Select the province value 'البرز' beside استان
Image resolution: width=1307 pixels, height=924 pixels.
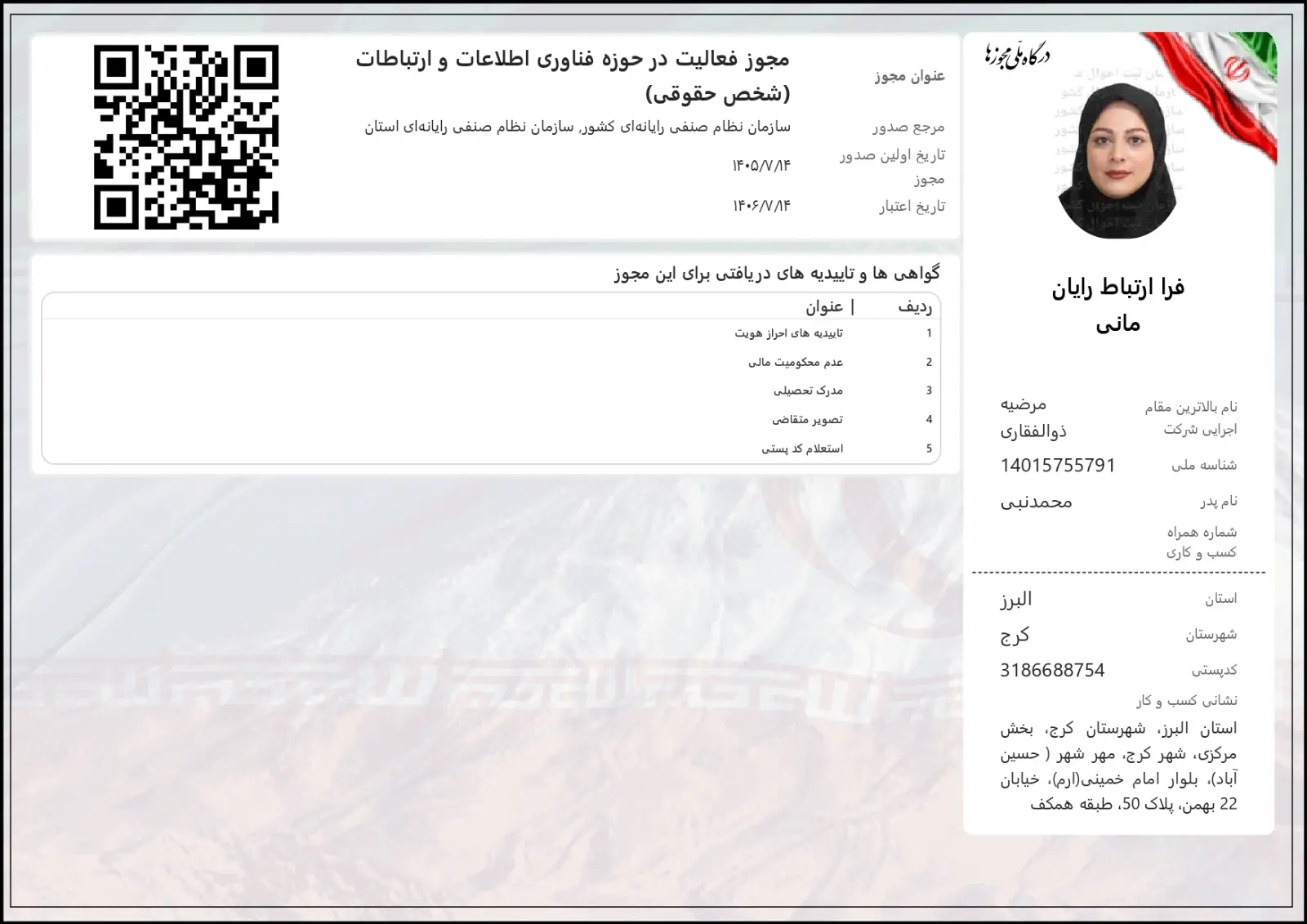1016,599
